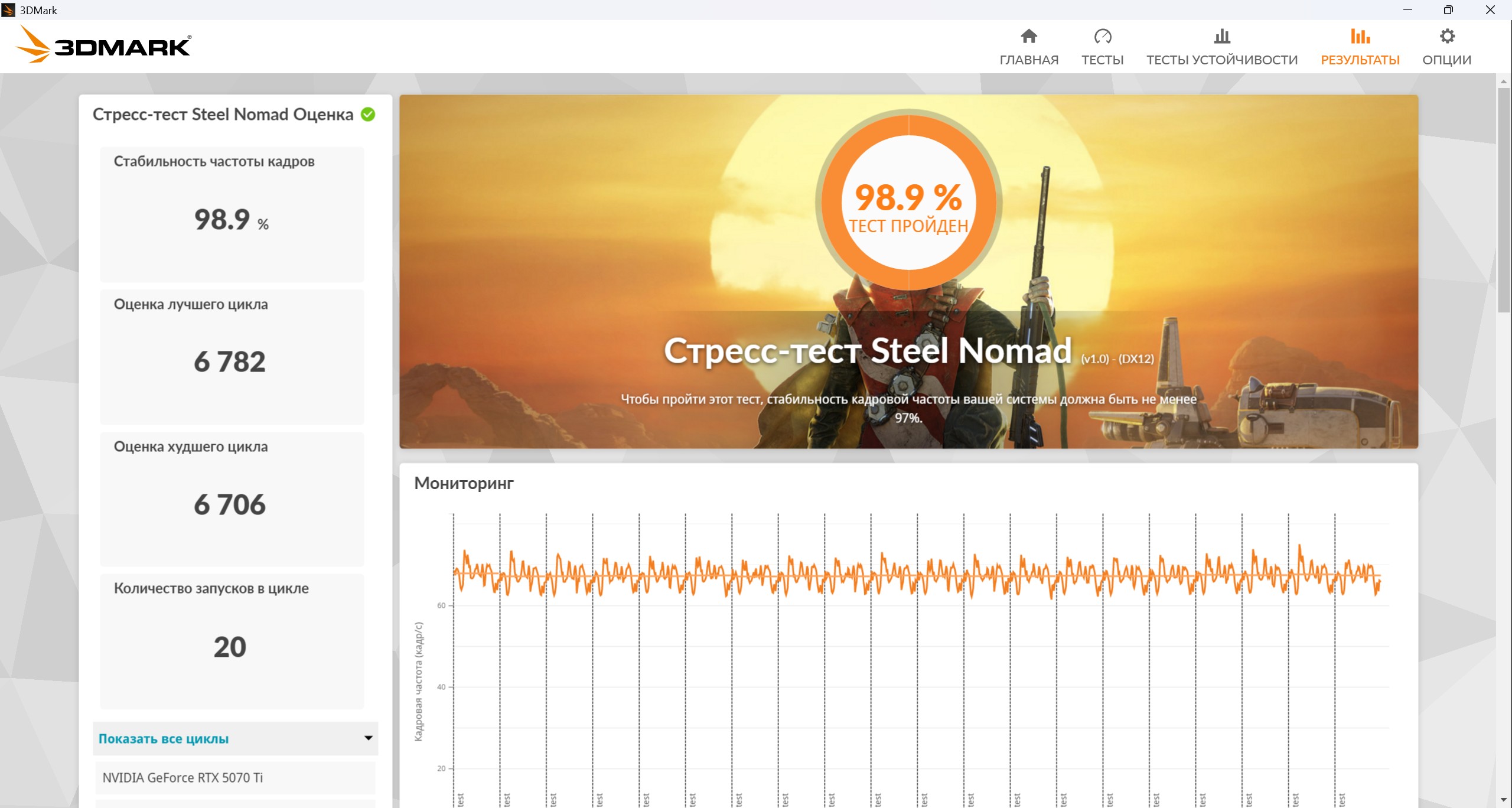Click the scrollbar up arrow
Image resolution: width=1512 pixels, height=808 pixels.
[x=1504, y=81]
